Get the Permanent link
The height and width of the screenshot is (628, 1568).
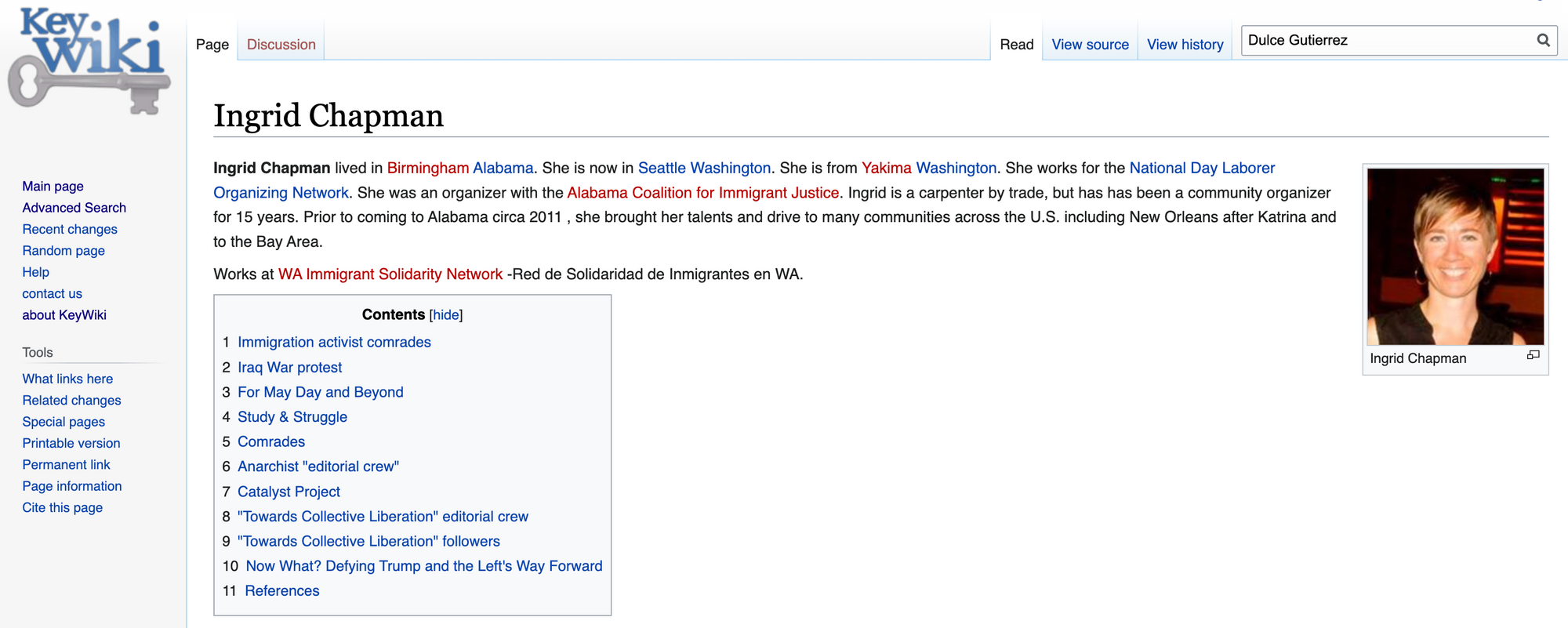click(x=66, y=465)
